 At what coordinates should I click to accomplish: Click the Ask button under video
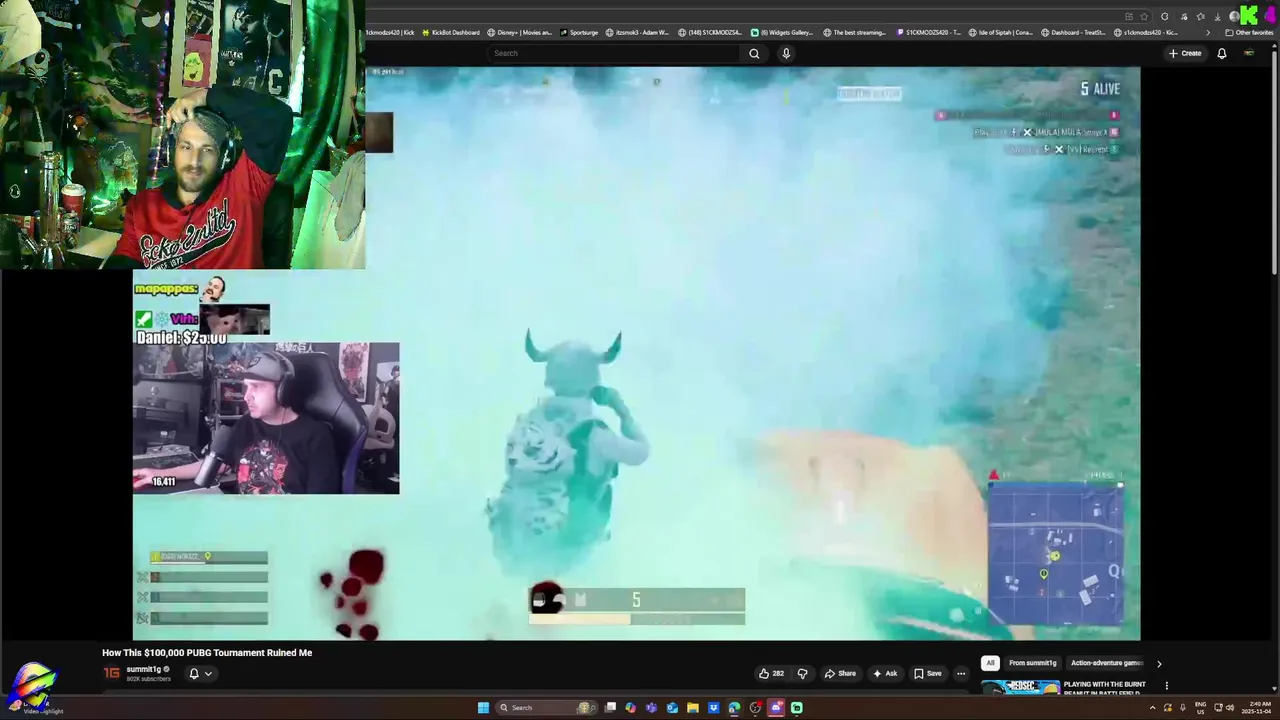pos(885,673)
